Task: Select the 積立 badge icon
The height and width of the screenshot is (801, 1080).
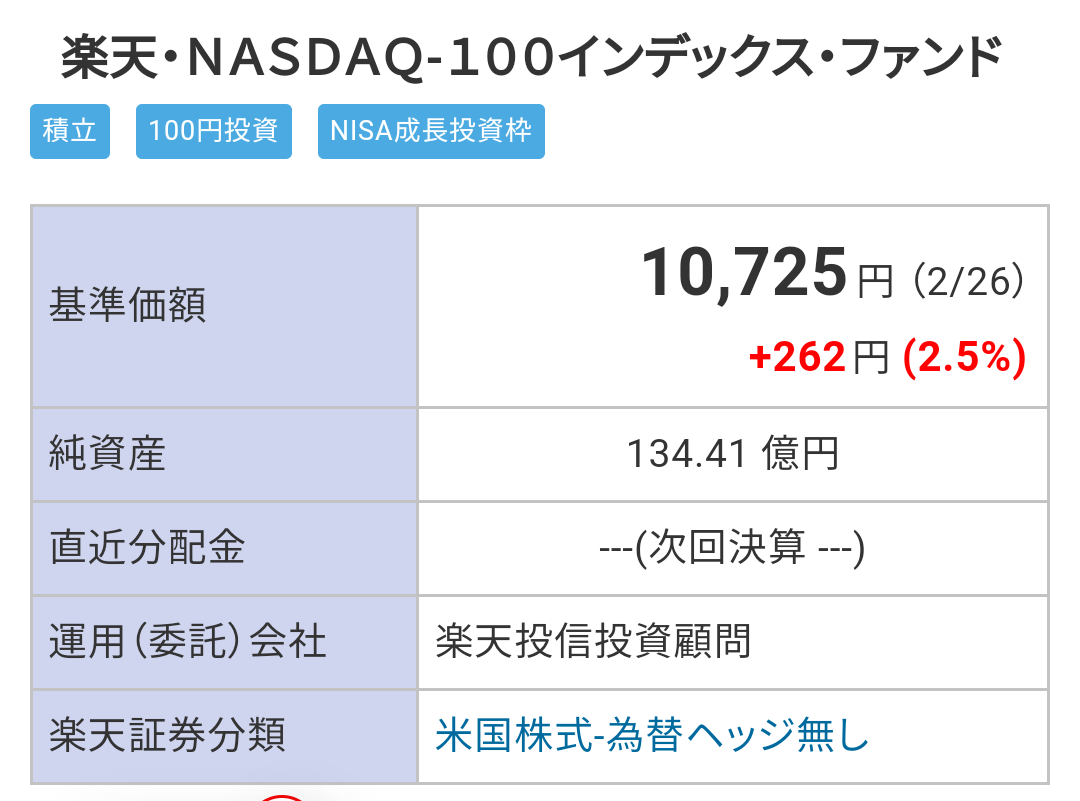Action: click(x=69, y=131)
